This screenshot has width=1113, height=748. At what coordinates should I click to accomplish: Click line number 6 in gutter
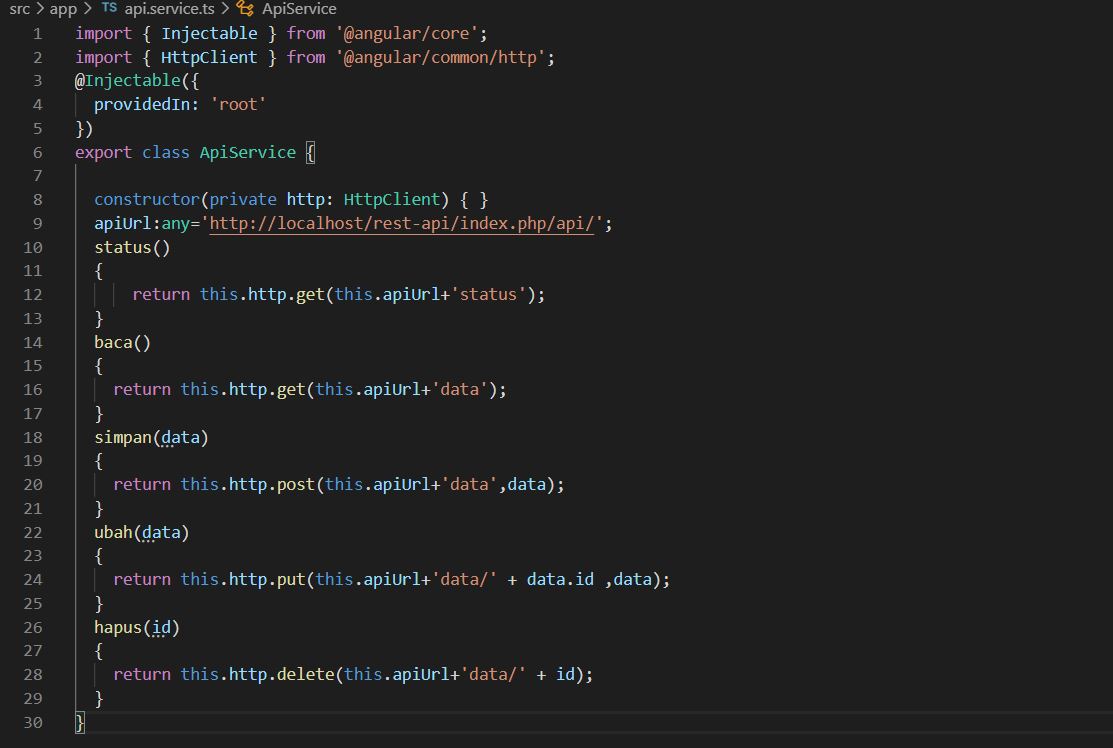tap(38, 153)
